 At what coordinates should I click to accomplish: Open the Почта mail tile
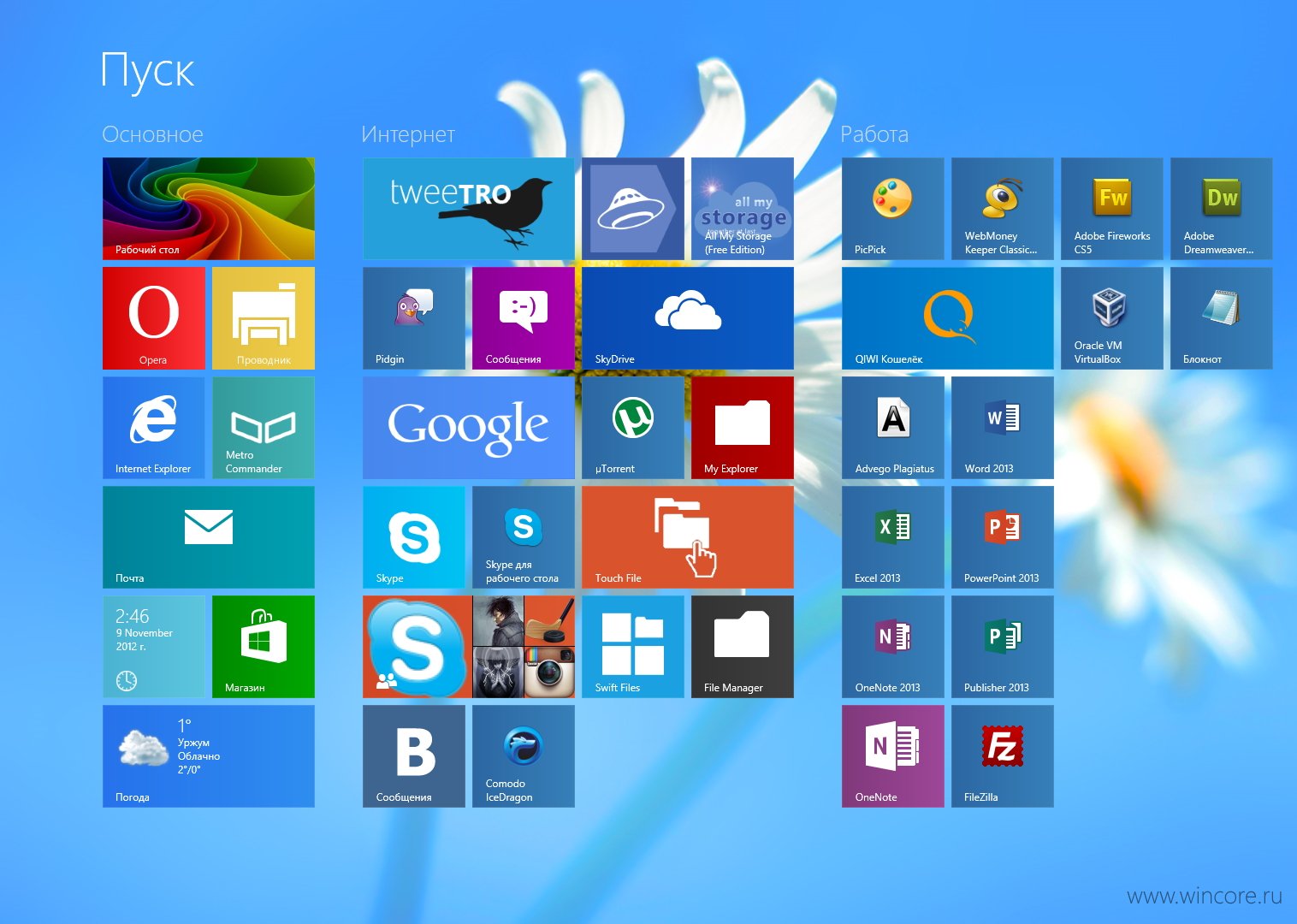click(x=209, y=537)
